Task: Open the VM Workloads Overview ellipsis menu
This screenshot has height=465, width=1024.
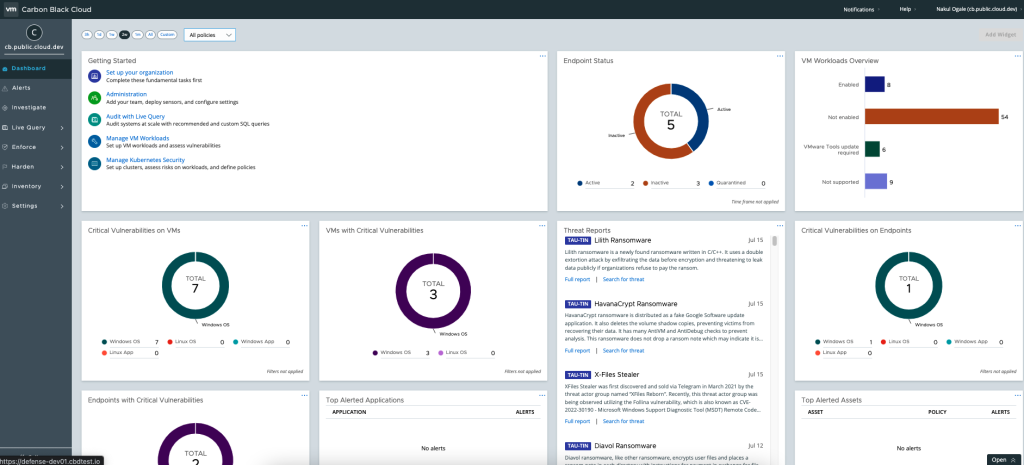Action: (x=1017, y=56)
